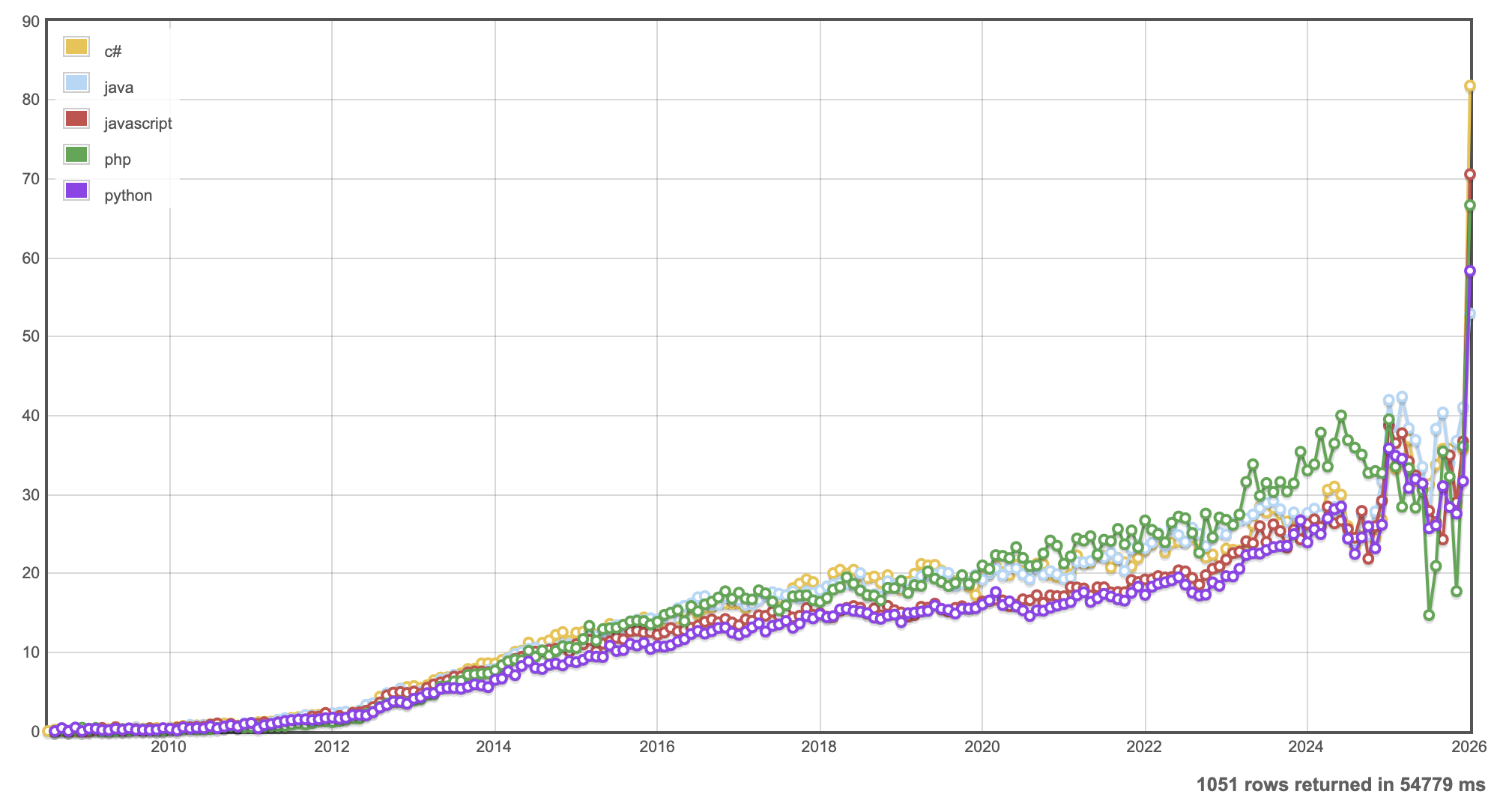Viewport: 1509px width, 812px height.
Task: Click the javascript red legend swatch
Action: pyautogui.click(x=76, y=119)
